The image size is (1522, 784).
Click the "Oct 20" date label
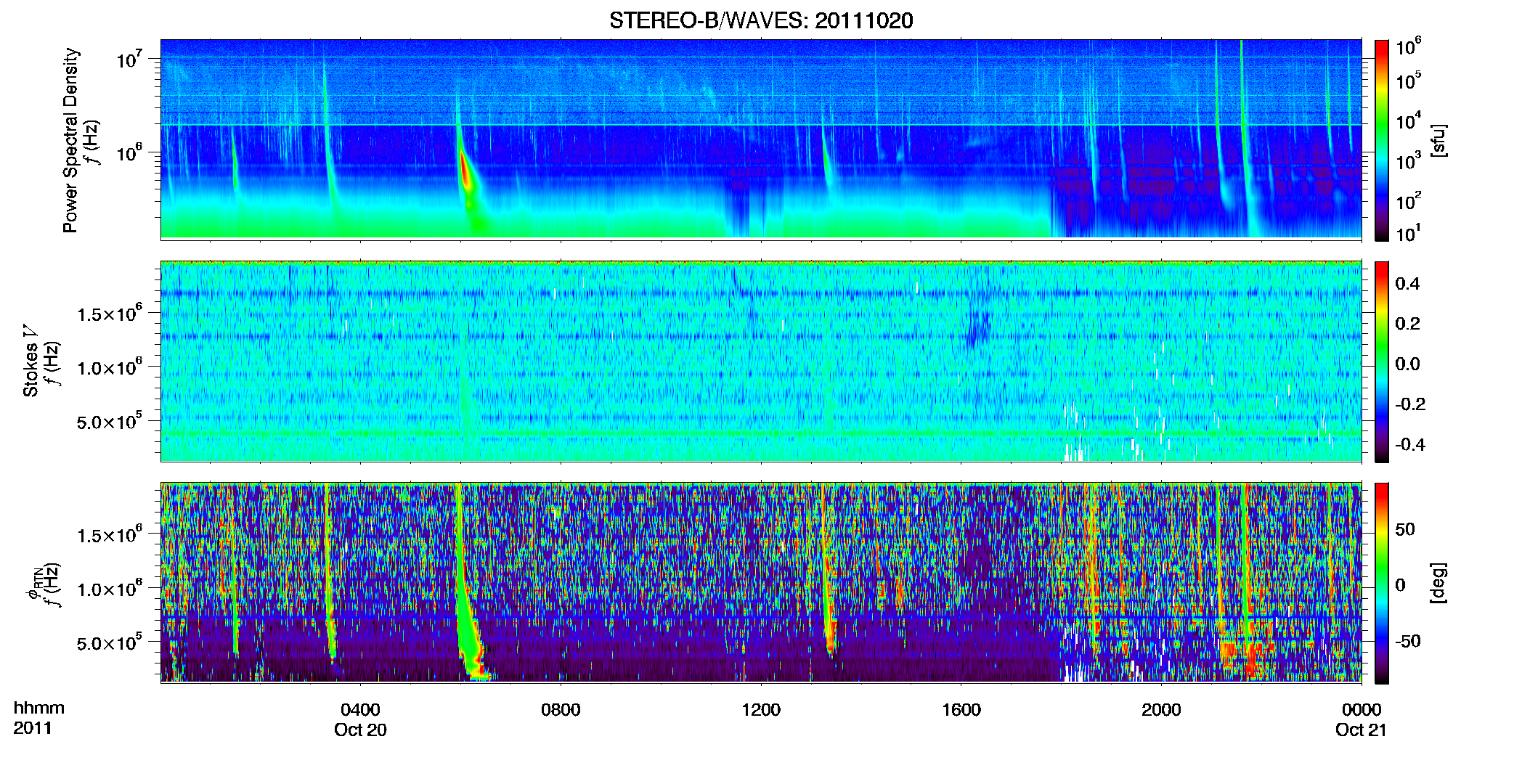pos(360,730)
